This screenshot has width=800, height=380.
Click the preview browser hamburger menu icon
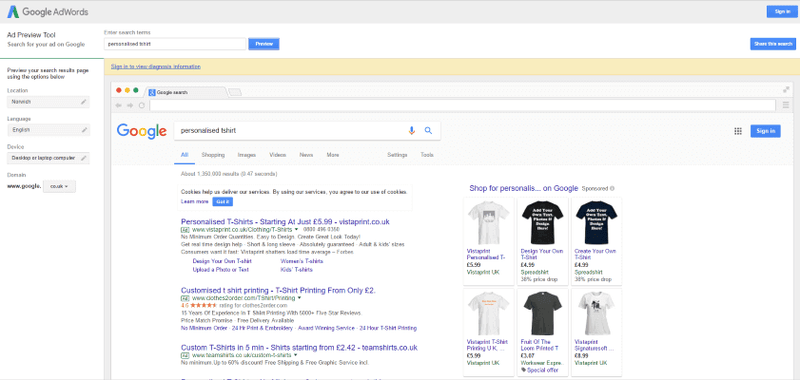pyautogui.click(x=786, y=105)
